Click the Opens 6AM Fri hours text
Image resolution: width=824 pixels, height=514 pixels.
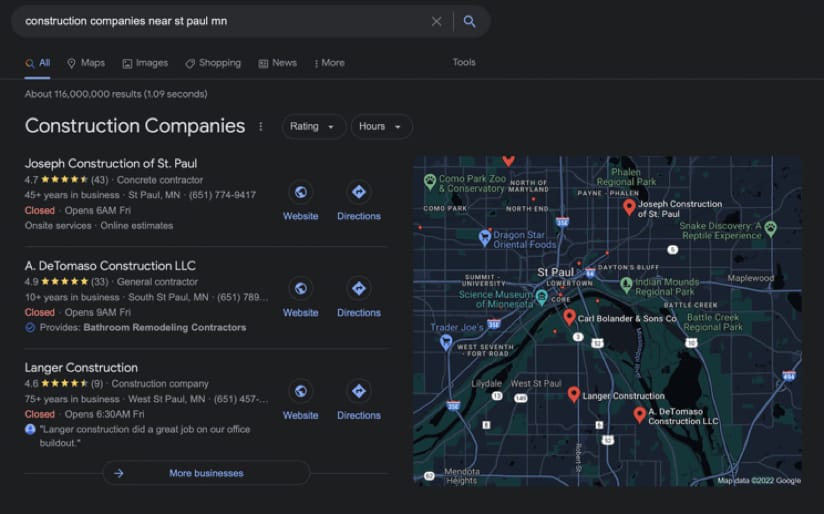(x=98, y=210)
